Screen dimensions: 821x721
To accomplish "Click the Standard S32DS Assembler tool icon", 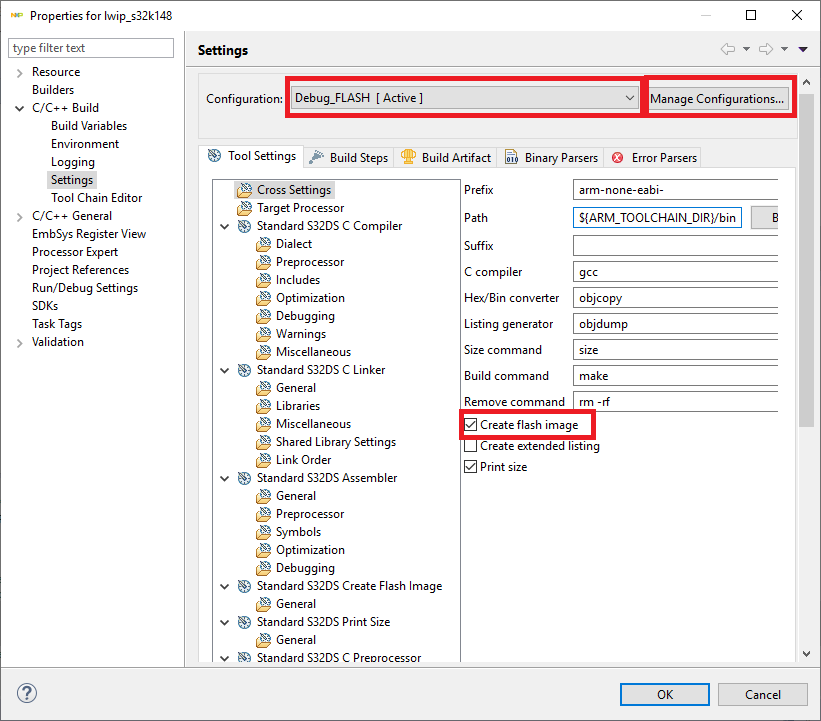I will 244,478.
